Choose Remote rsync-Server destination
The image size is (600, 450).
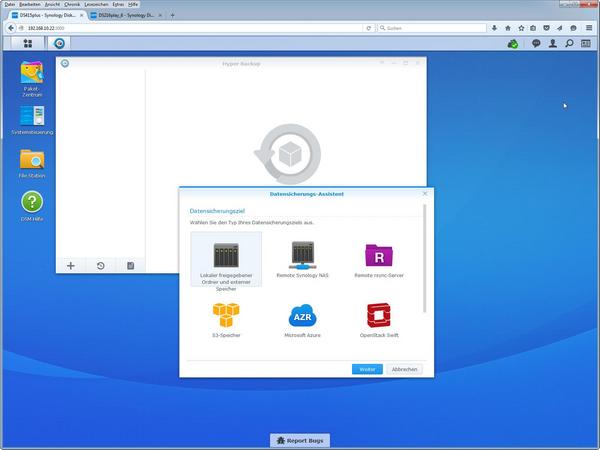[x=379, y=259]
